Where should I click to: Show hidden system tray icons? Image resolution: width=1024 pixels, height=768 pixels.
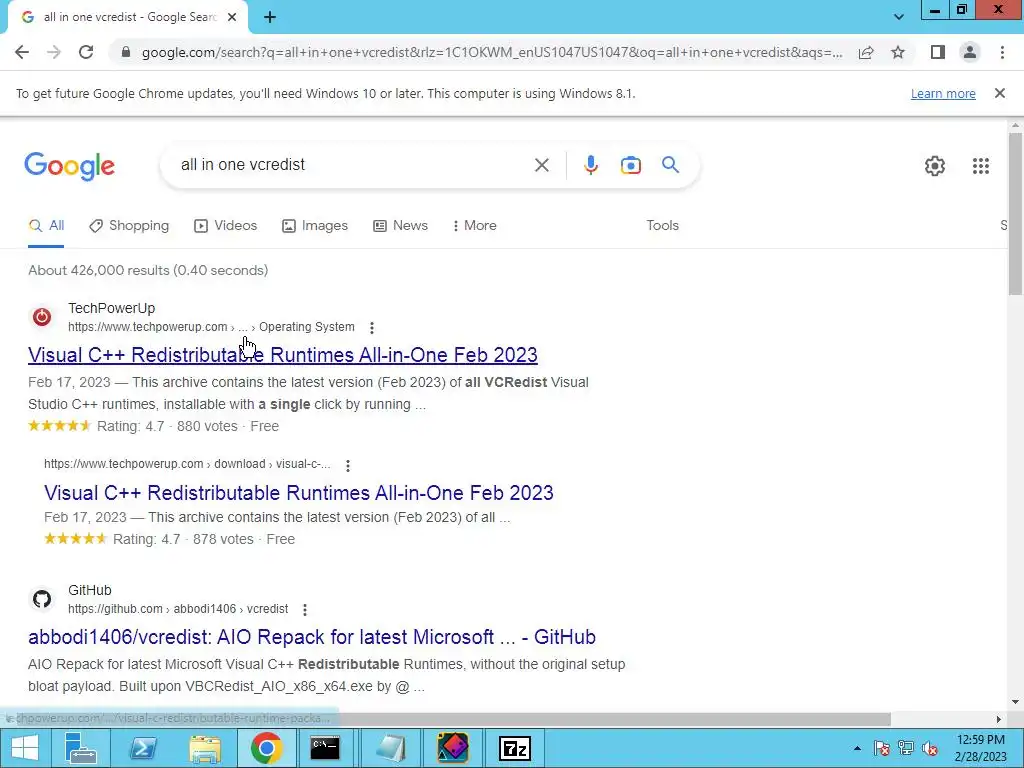857,748
